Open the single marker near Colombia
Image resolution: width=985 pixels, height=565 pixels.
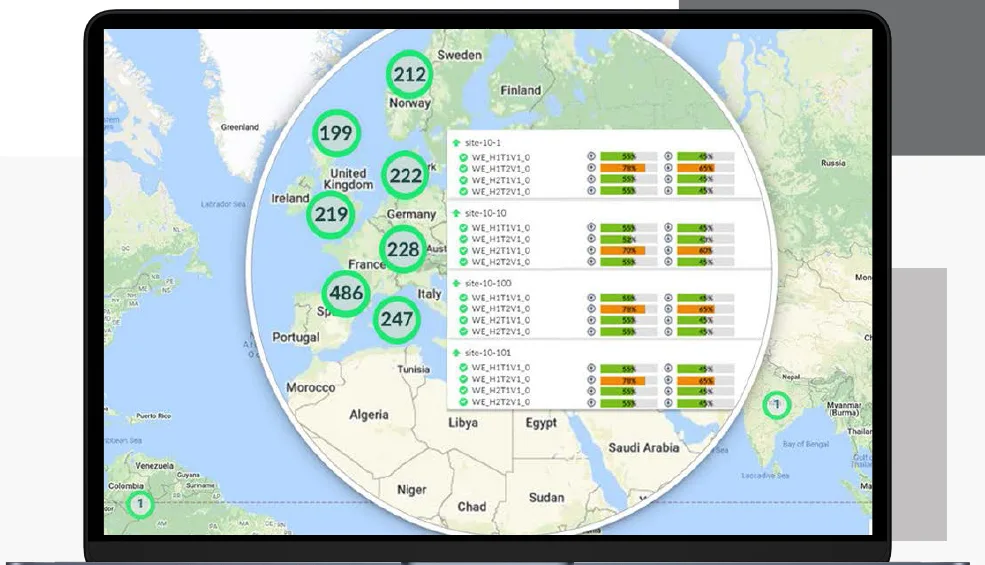coord(140,504)
